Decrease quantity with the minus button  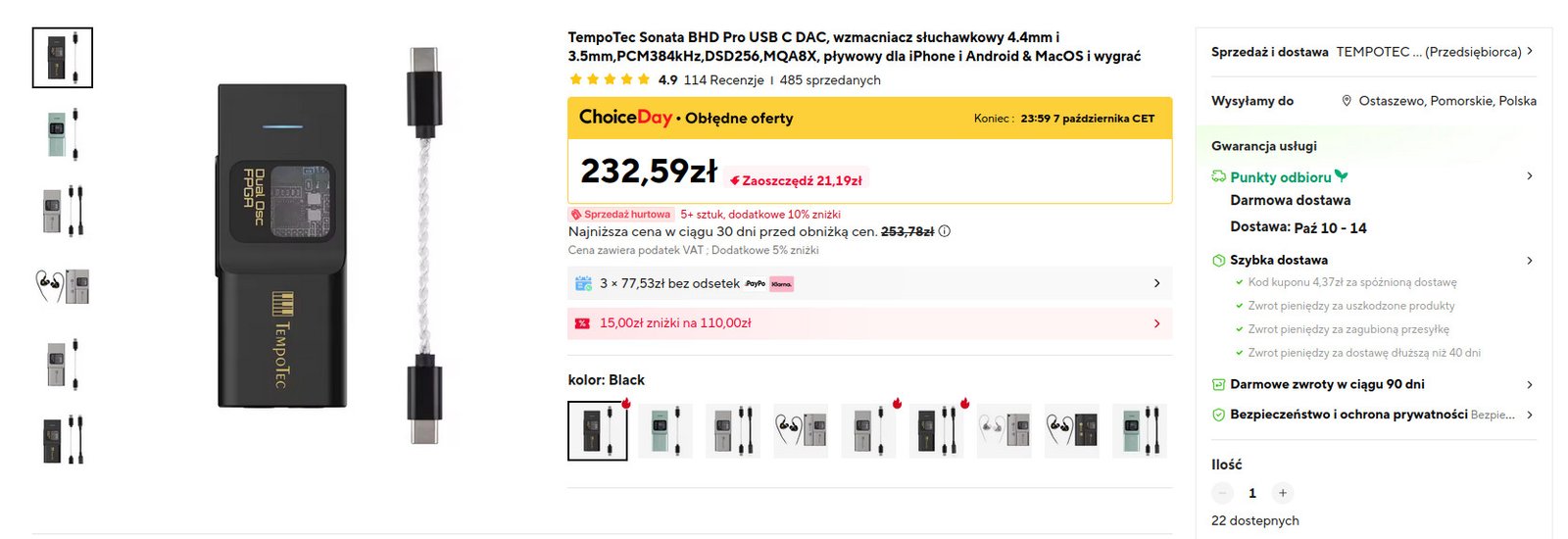[x=1221, y=493]
